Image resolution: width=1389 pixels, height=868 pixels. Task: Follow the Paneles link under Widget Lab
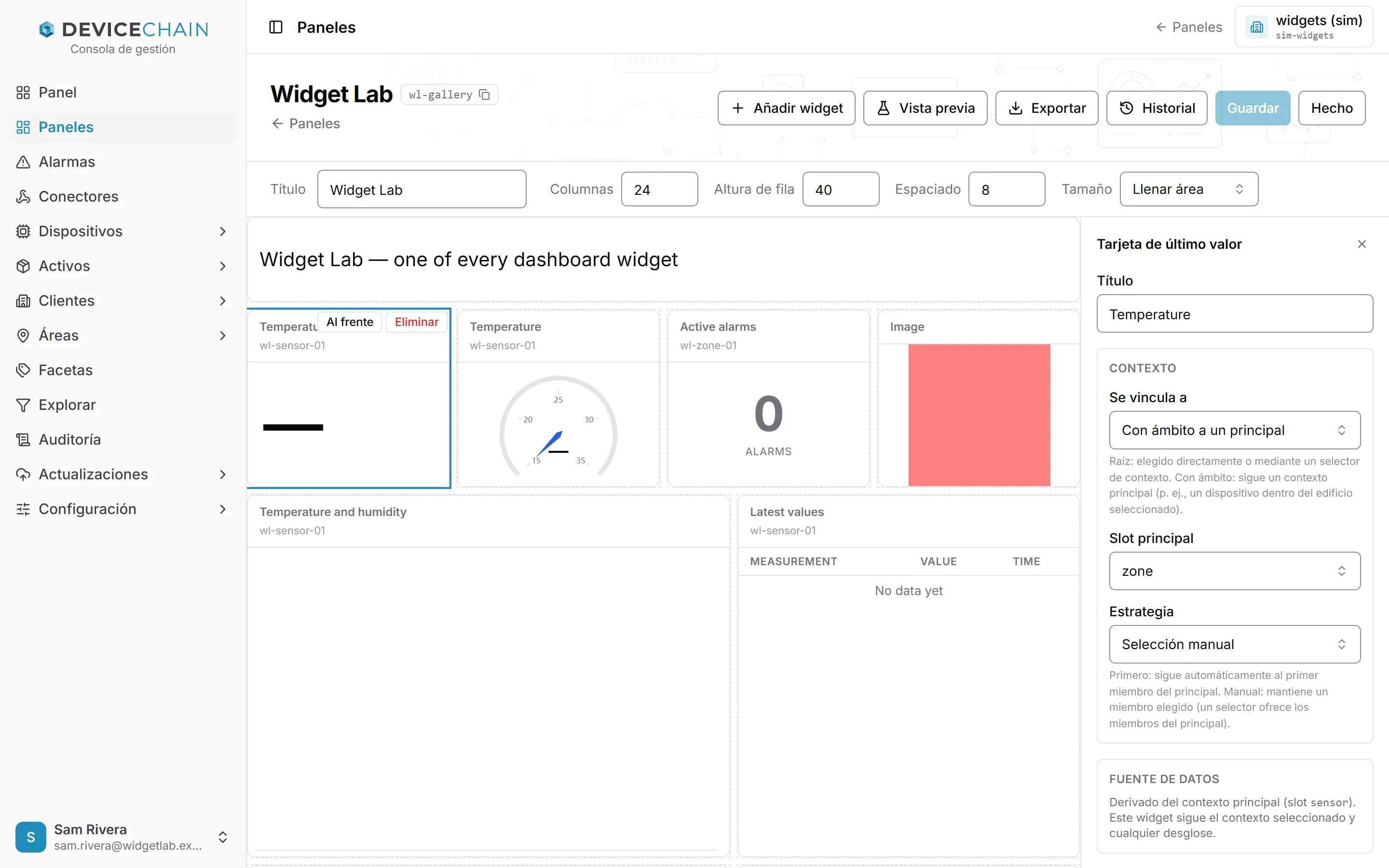(x=306, y=123)
